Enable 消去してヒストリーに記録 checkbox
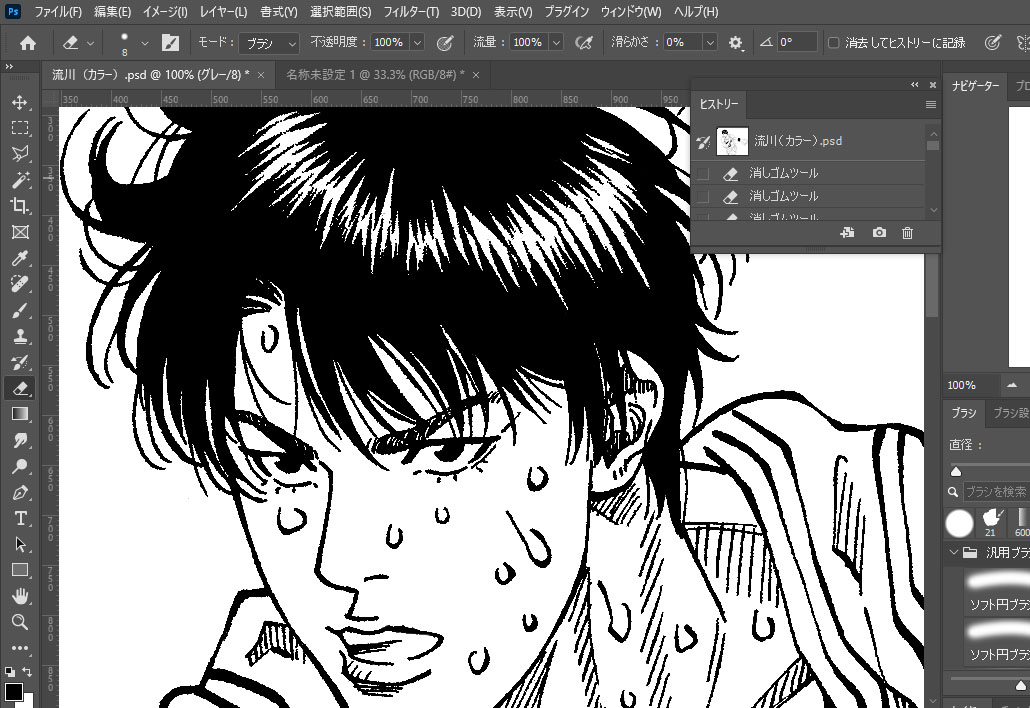The width and height of the screenshot is (1030, 708). tap(833, 43)
